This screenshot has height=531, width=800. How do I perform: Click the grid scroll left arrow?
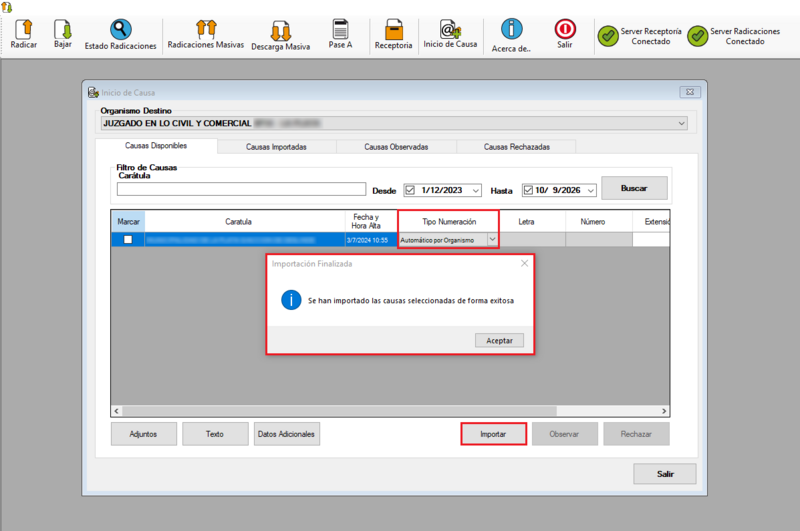(117, 411)
